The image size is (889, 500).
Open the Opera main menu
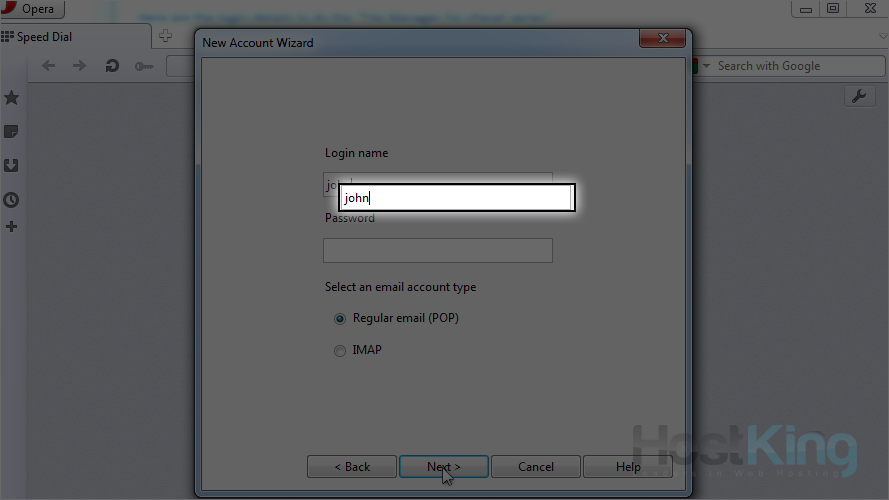33,9
